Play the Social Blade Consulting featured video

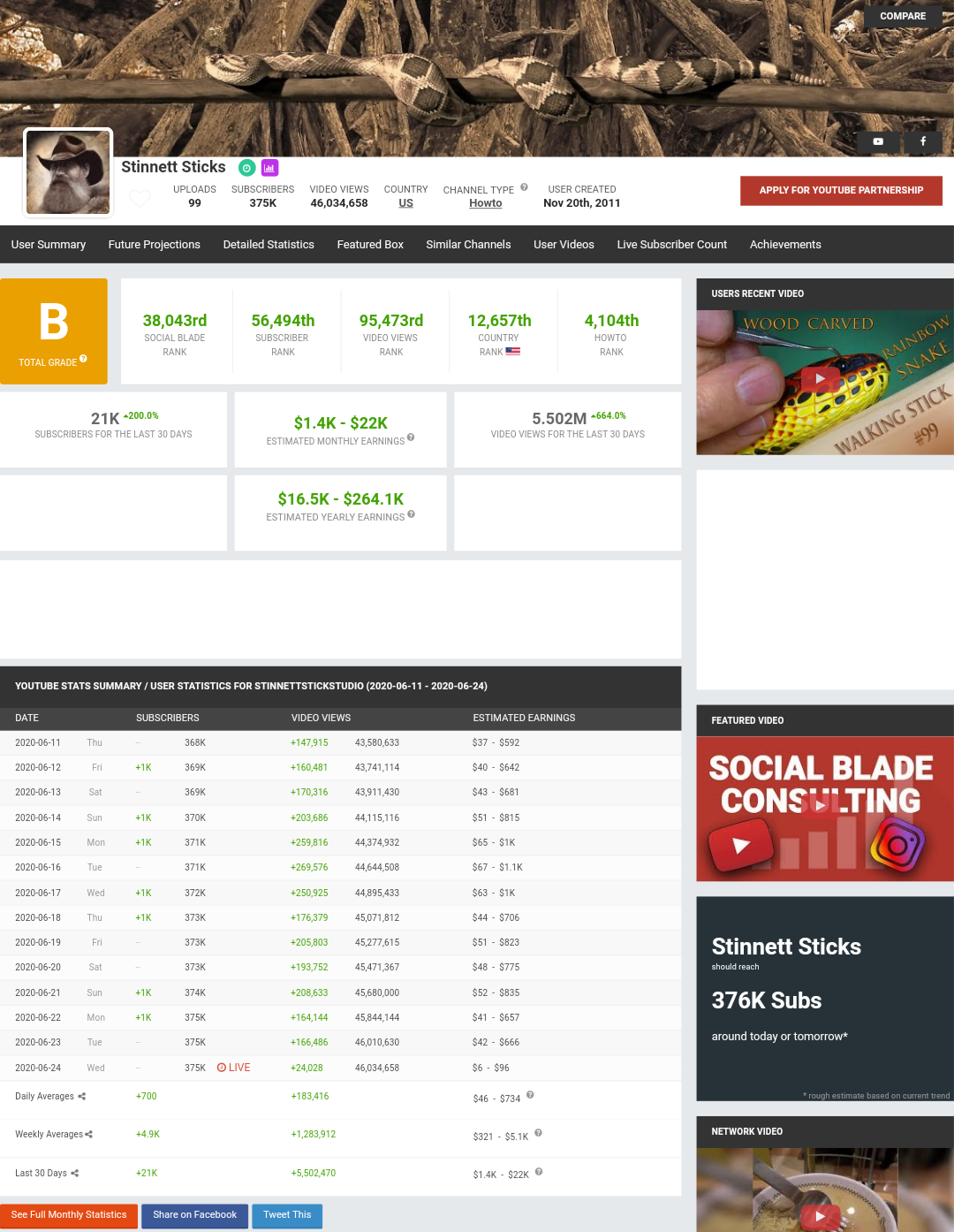[x=821, y=805]
